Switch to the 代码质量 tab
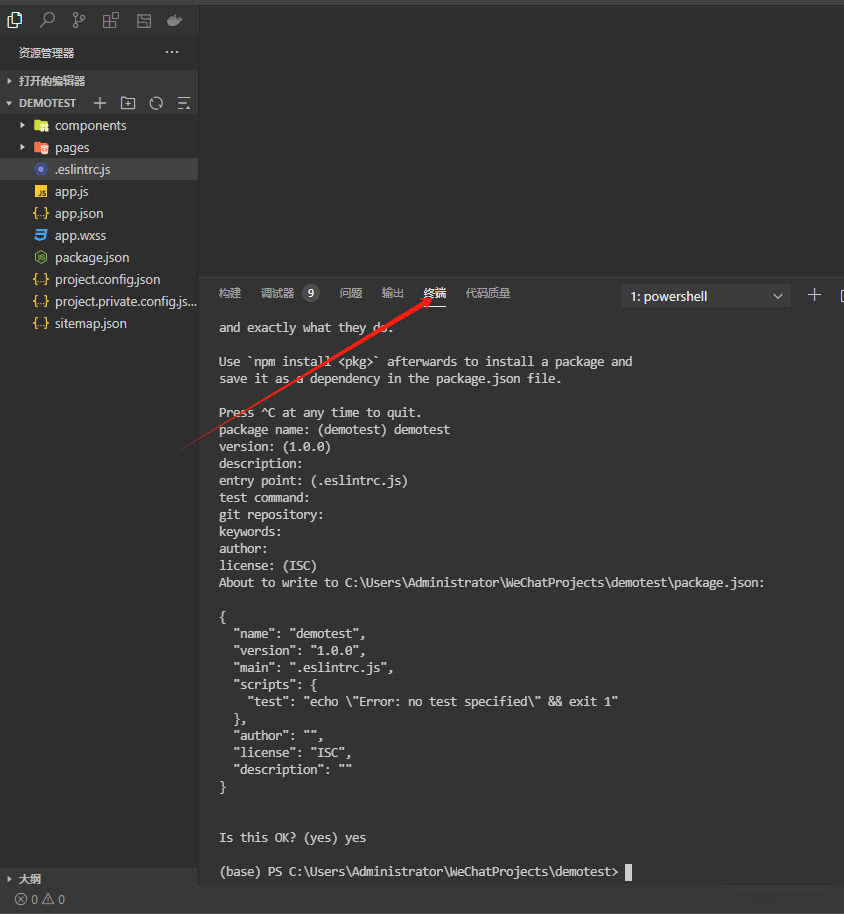844x914 pixels. pos(488,293)
